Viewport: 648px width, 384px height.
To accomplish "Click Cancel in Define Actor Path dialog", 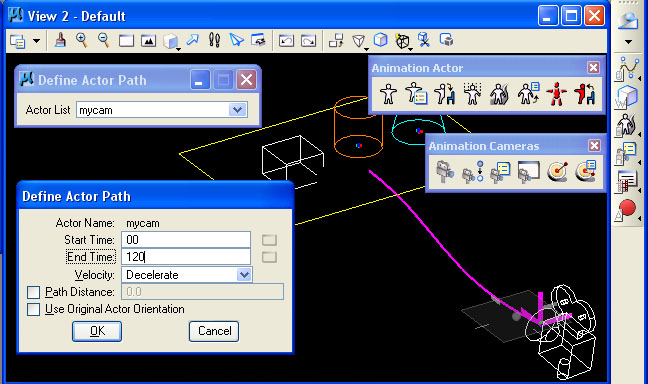I will coord(214,331).
